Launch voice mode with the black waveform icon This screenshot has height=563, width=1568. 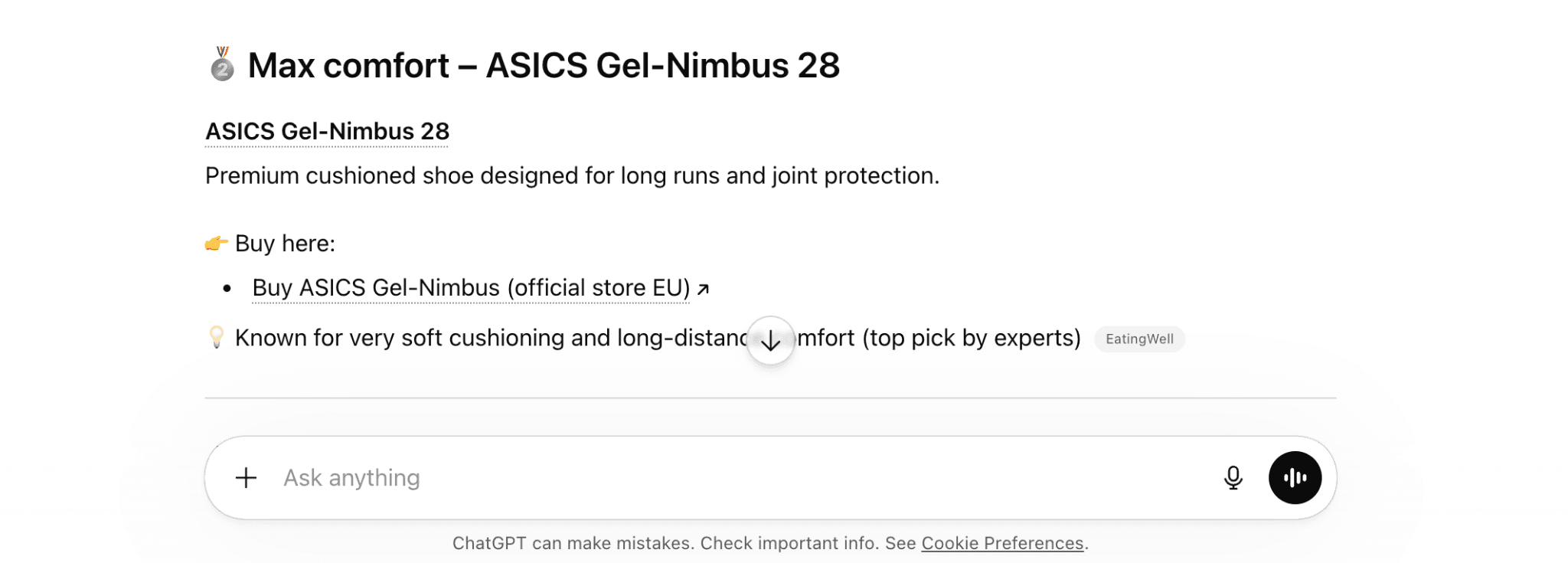tap(1295, 477)
